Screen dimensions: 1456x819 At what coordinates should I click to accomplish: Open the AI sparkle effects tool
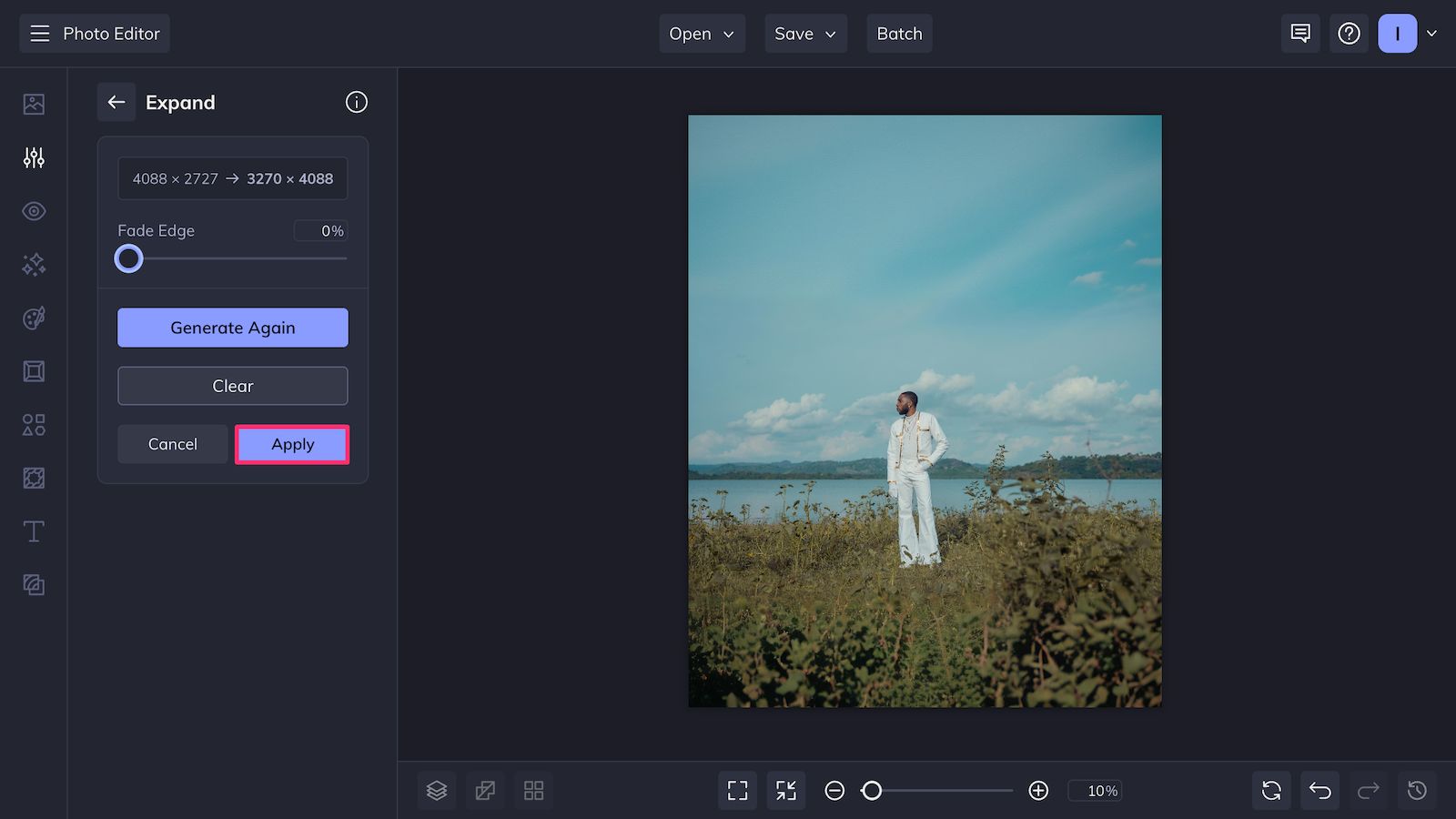click(33, 264)
